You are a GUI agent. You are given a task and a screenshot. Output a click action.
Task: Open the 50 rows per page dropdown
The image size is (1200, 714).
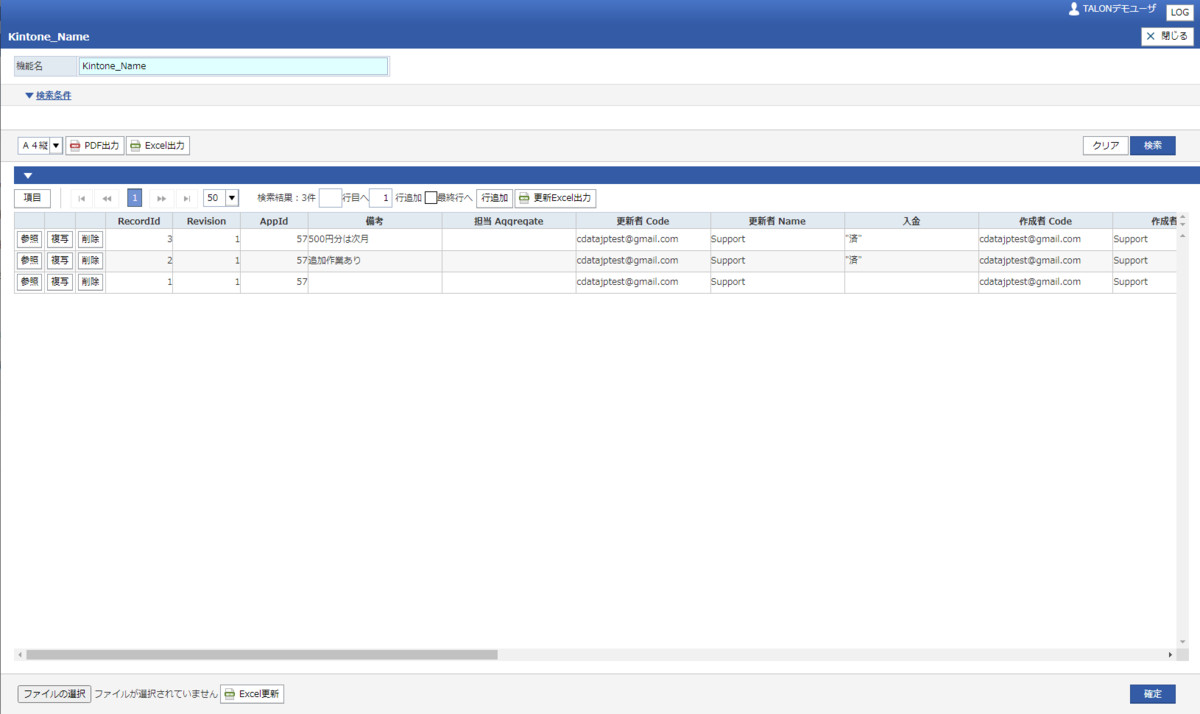[221, 198]
